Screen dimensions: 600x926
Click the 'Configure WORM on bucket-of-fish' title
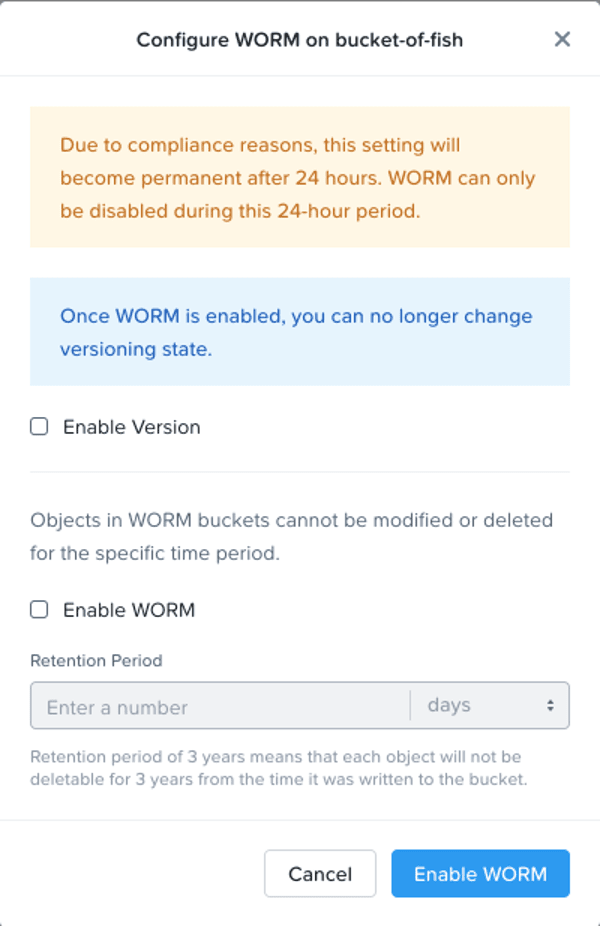coord(300,40)
